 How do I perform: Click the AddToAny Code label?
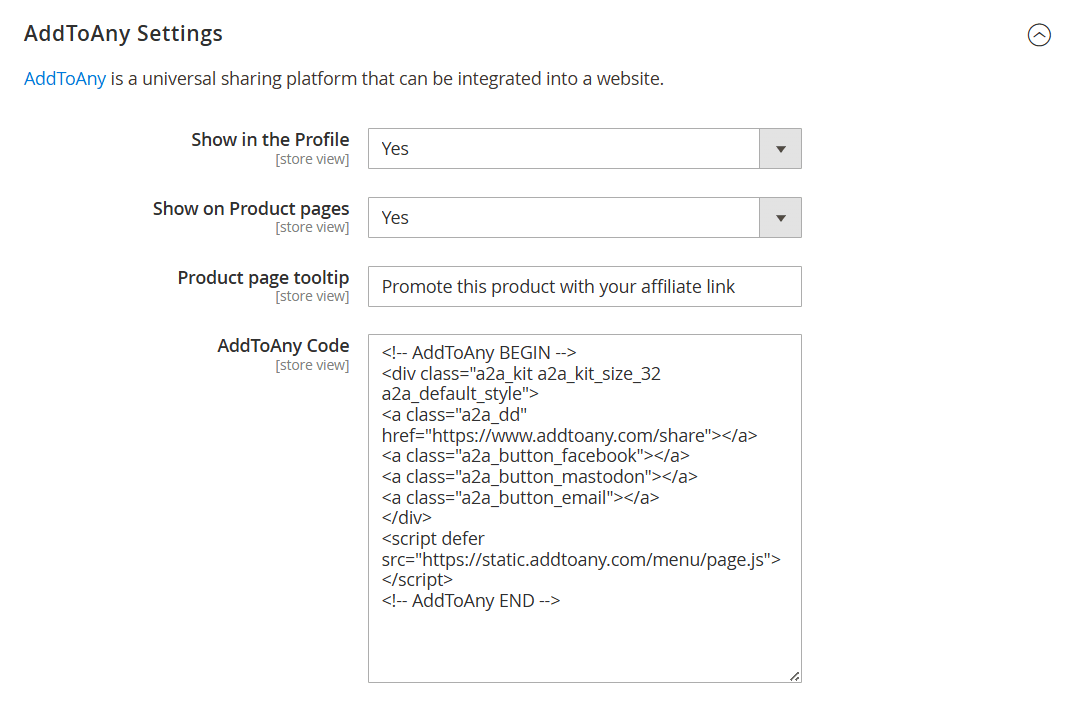coord(283,345)
